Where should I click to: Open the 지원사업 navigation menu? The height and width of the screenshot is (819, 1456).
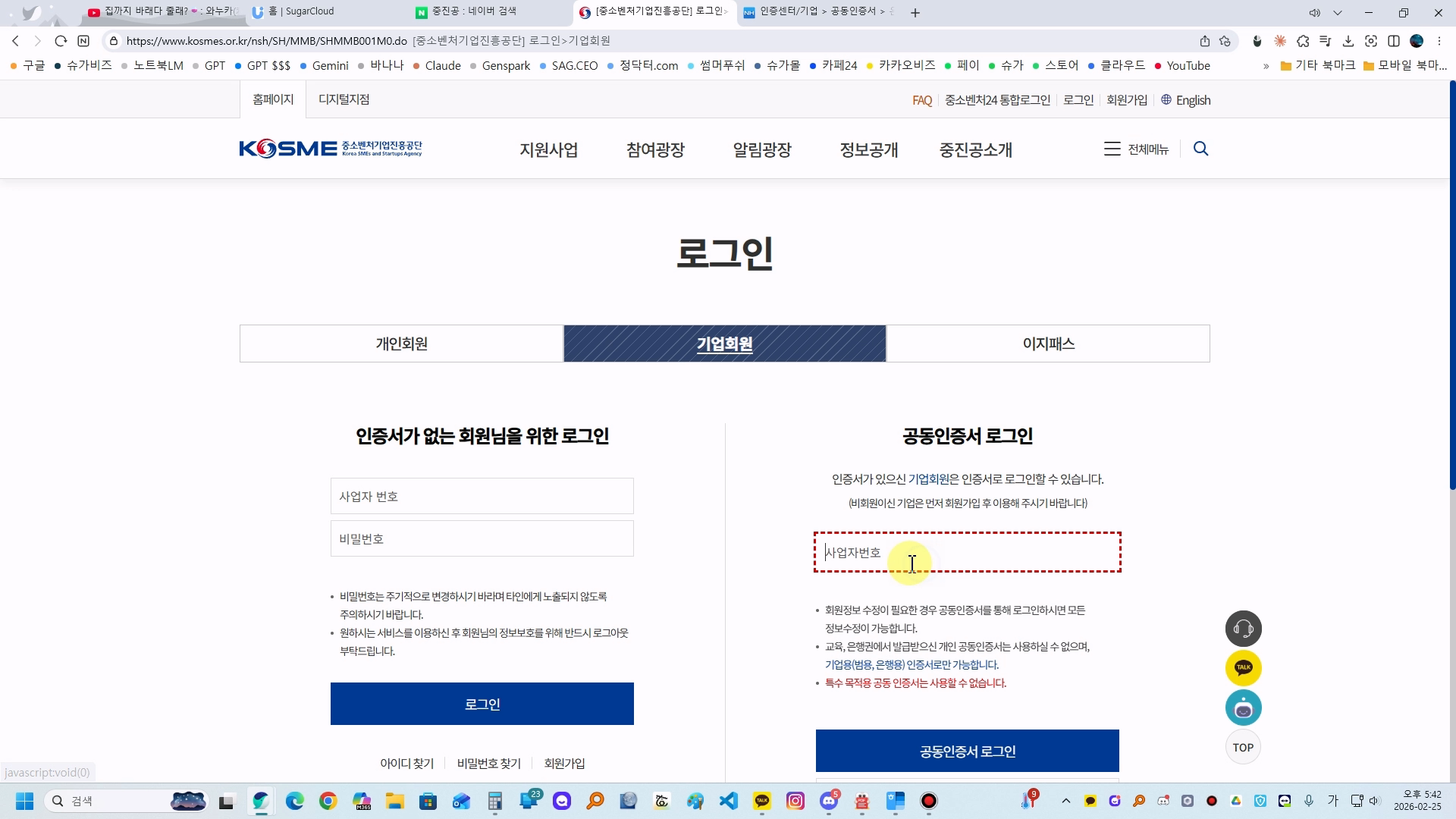(x=548, y=150)
